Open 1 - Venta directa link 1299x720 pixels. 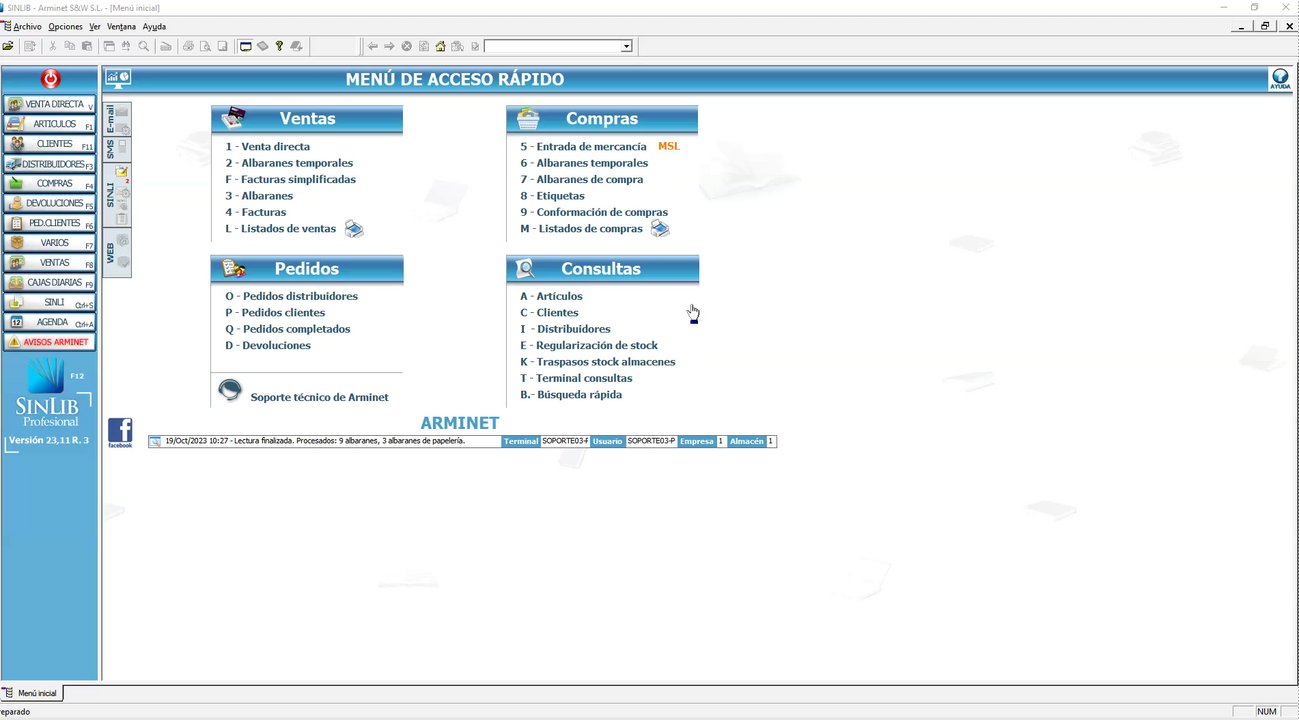coord(267,146)
